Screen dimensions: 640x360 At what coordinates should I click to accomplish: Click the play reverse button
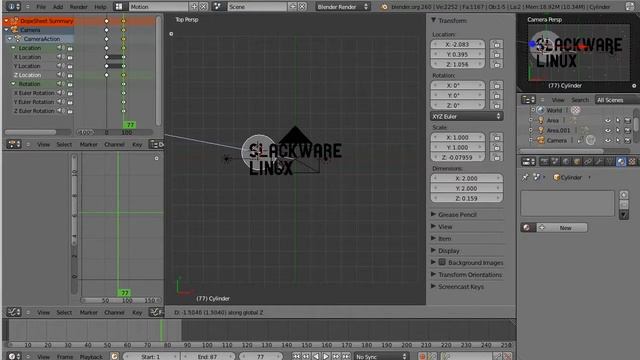(x=316, y=356)
